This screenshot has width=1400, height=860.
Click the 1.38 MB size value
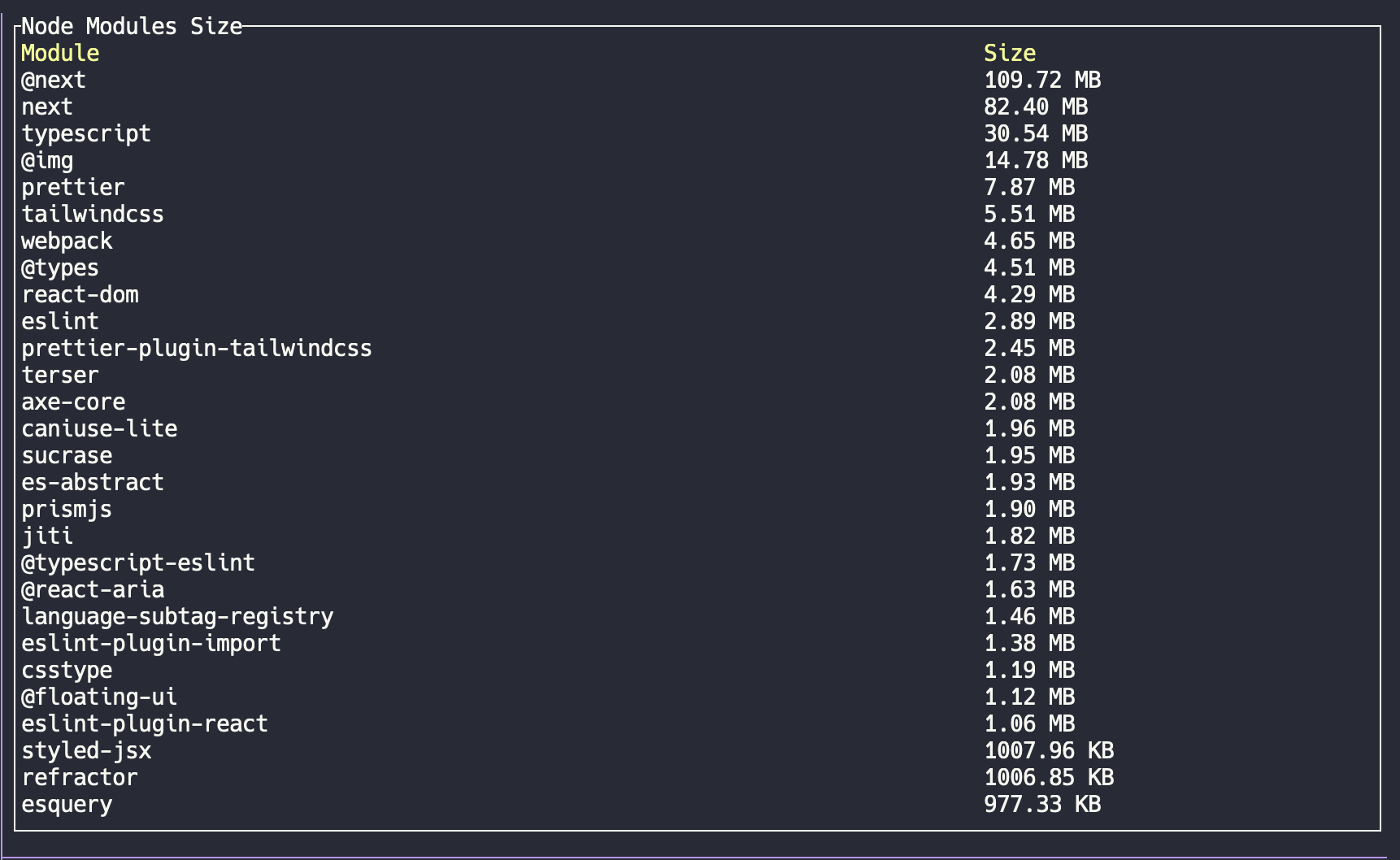1029,644
